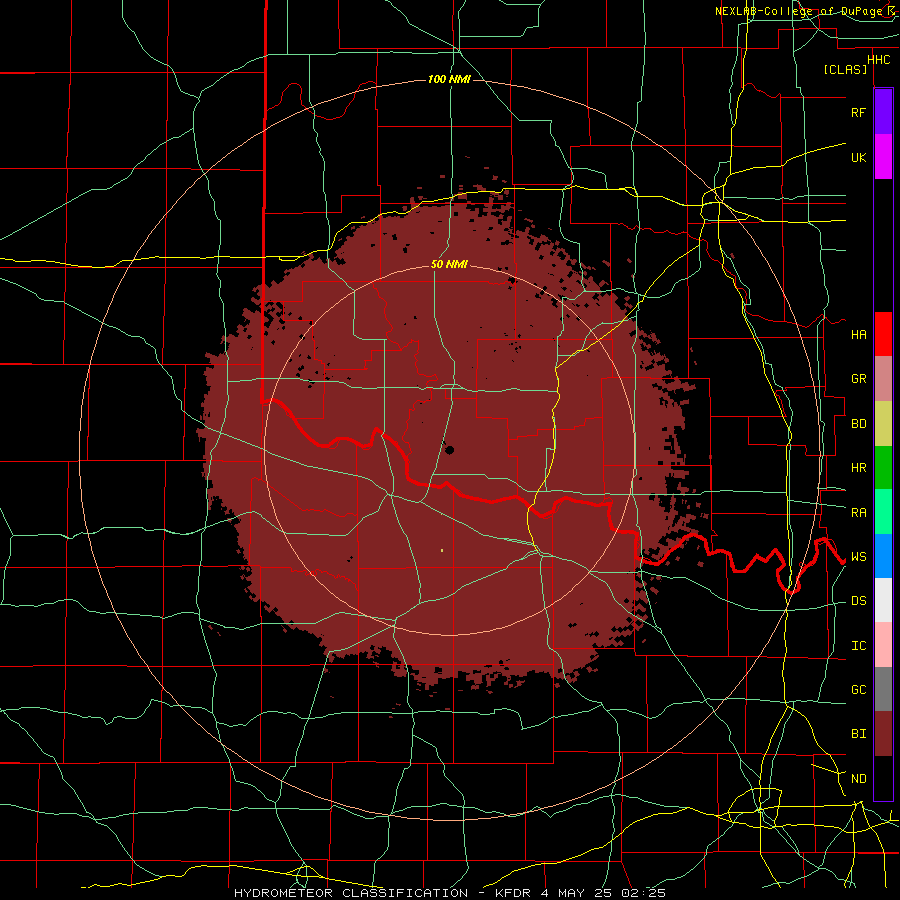Click the IC legend label text

point(858,646)
